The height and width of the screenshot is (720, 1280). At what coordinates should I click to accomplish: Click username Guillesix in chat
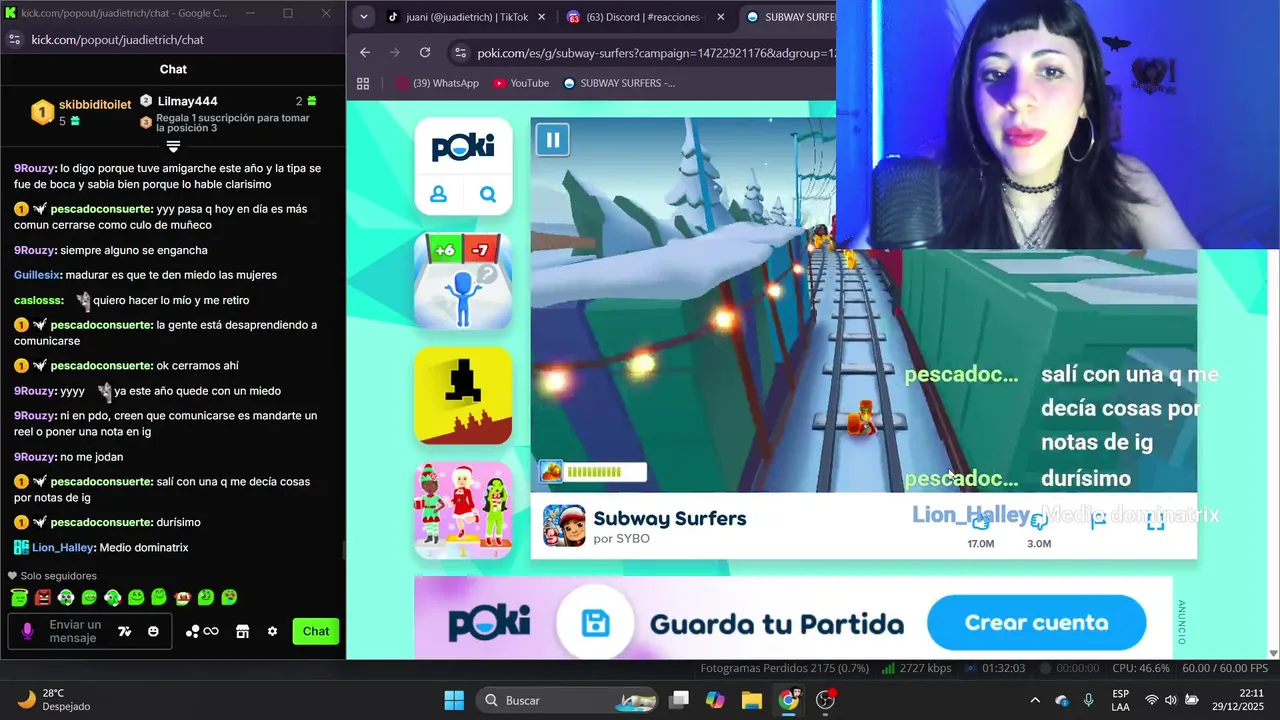click(37, 275)
